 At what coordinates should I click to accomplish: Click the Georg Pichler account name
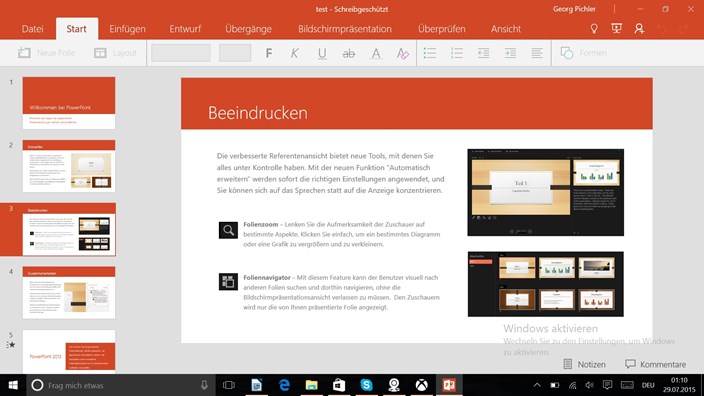point(574,9)
